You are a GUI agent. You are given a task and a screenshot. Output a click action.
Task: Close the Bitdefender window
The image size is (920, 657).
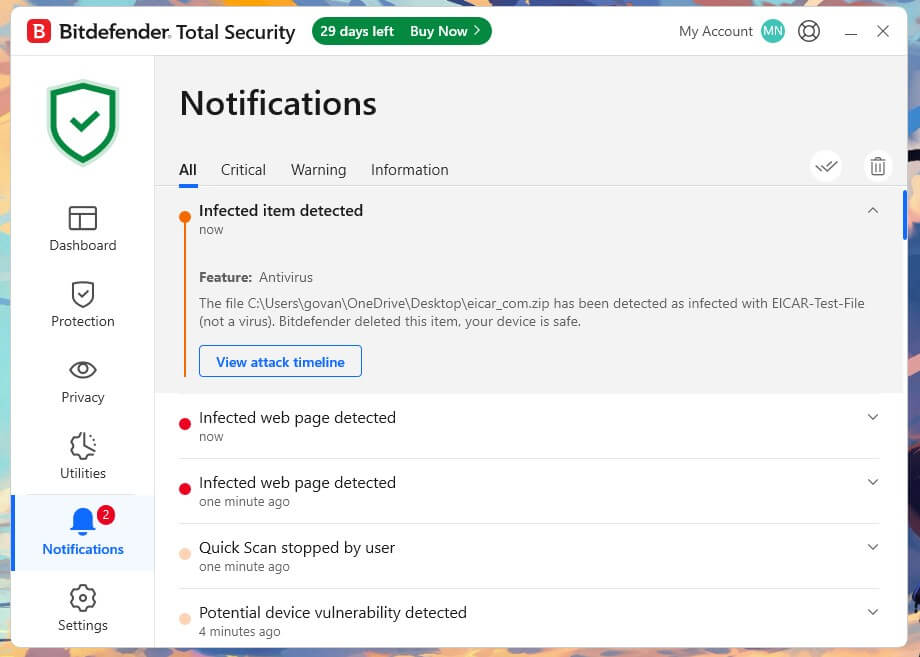(883, 31)
